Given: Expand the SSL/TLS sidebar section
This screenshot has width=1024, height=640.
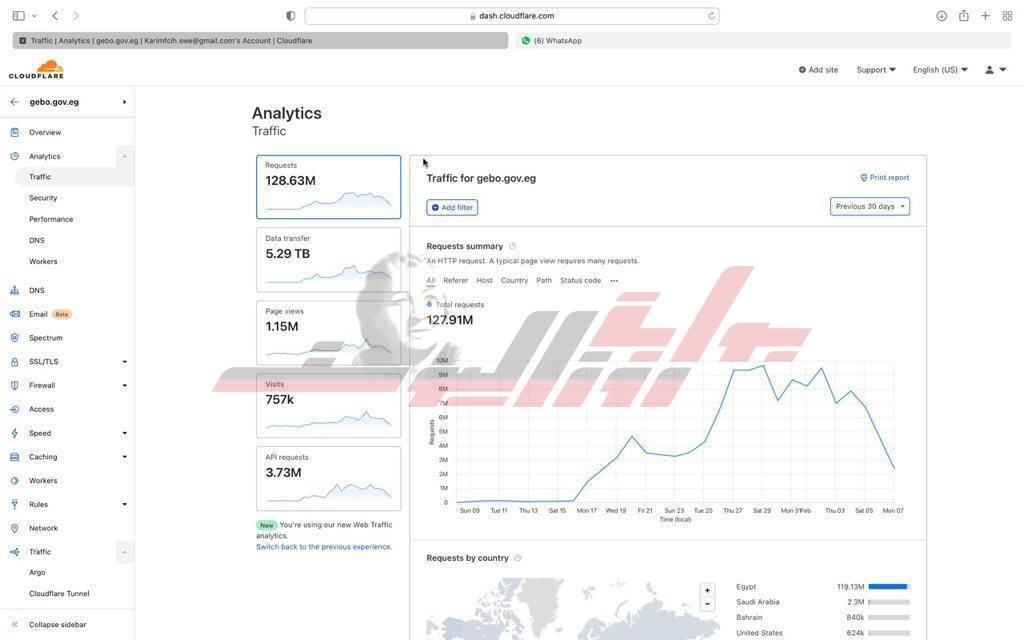Looking at the screenshot, I should pyautogui.click(x=124, y=362).
